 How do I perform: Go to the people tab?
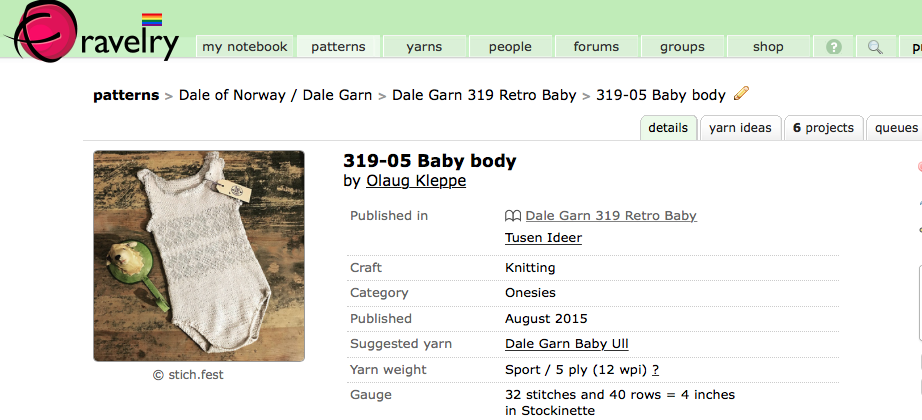[510, 47]
